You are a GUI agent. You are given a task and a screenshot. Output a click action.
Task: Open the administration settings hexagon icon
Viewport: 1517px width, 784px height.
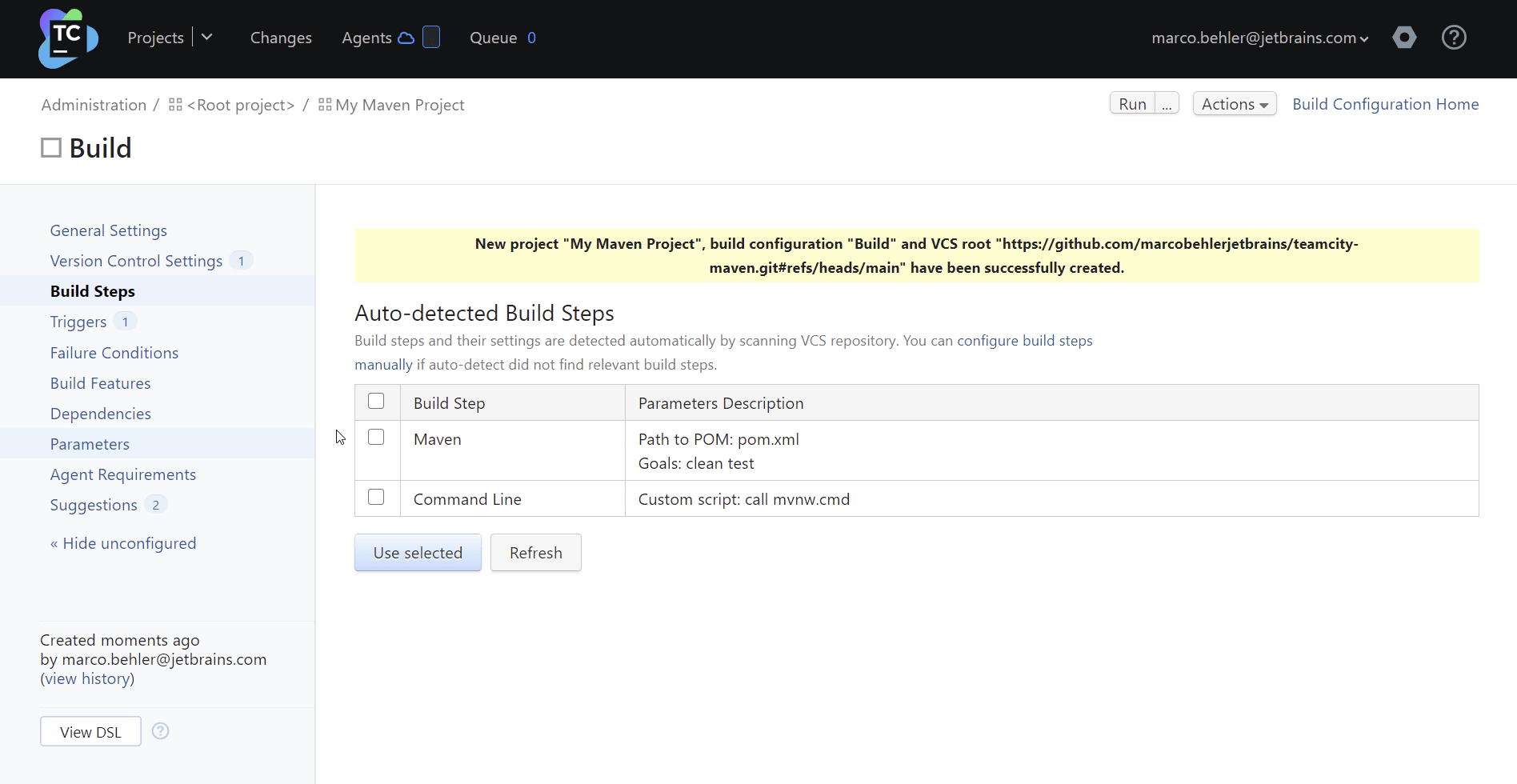tap(1404, 38)
